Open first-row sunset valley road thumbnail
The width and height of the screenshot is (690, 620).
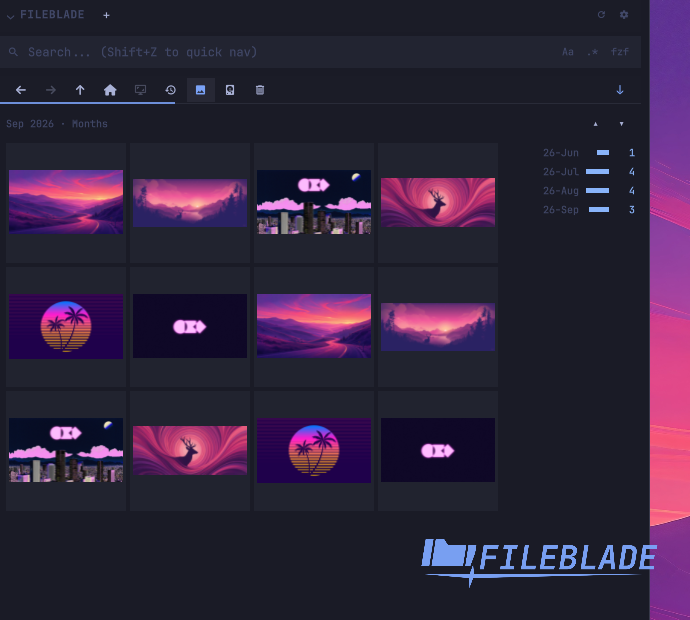pos(66,202)
